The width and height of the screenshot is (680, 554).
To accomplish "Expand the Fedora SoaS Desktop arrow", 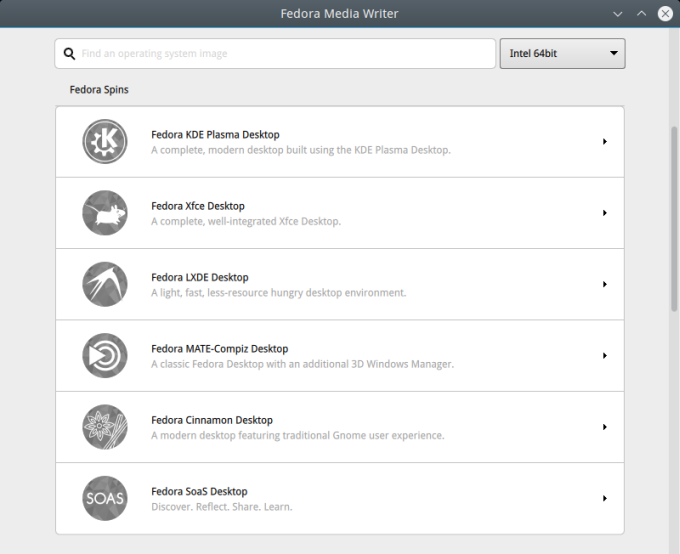I will point(605,498).
